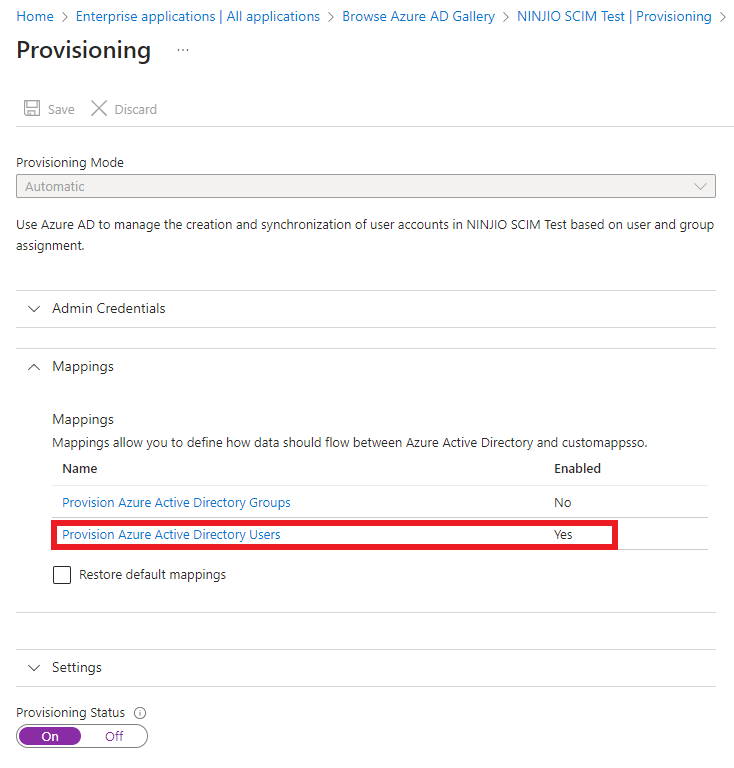
Task: Open NINJIO SCIM Test Provisioning breadcrumb
Action: [614, 16]
